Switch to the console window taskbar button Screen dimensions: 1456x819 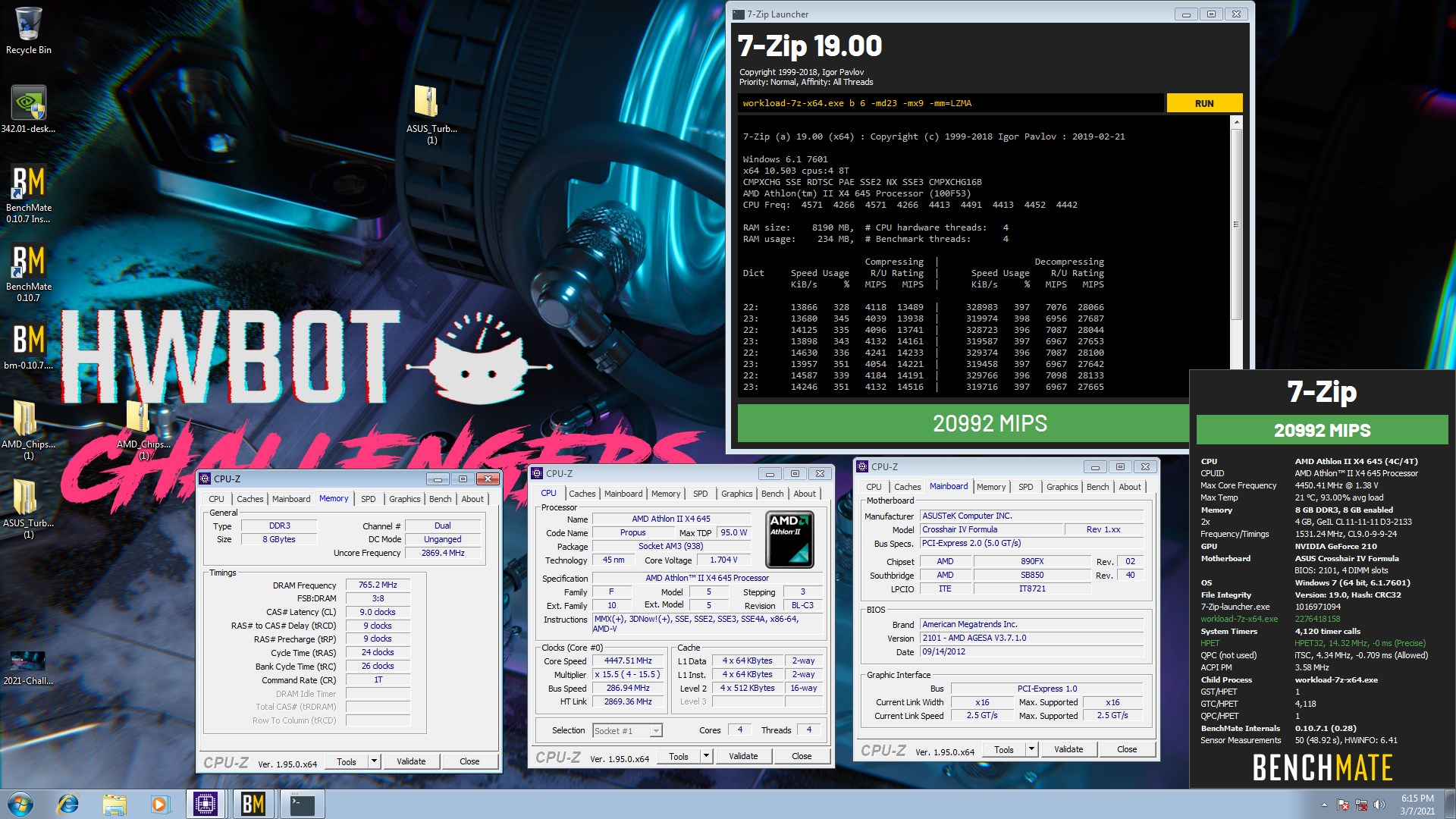tap(302, 804)
